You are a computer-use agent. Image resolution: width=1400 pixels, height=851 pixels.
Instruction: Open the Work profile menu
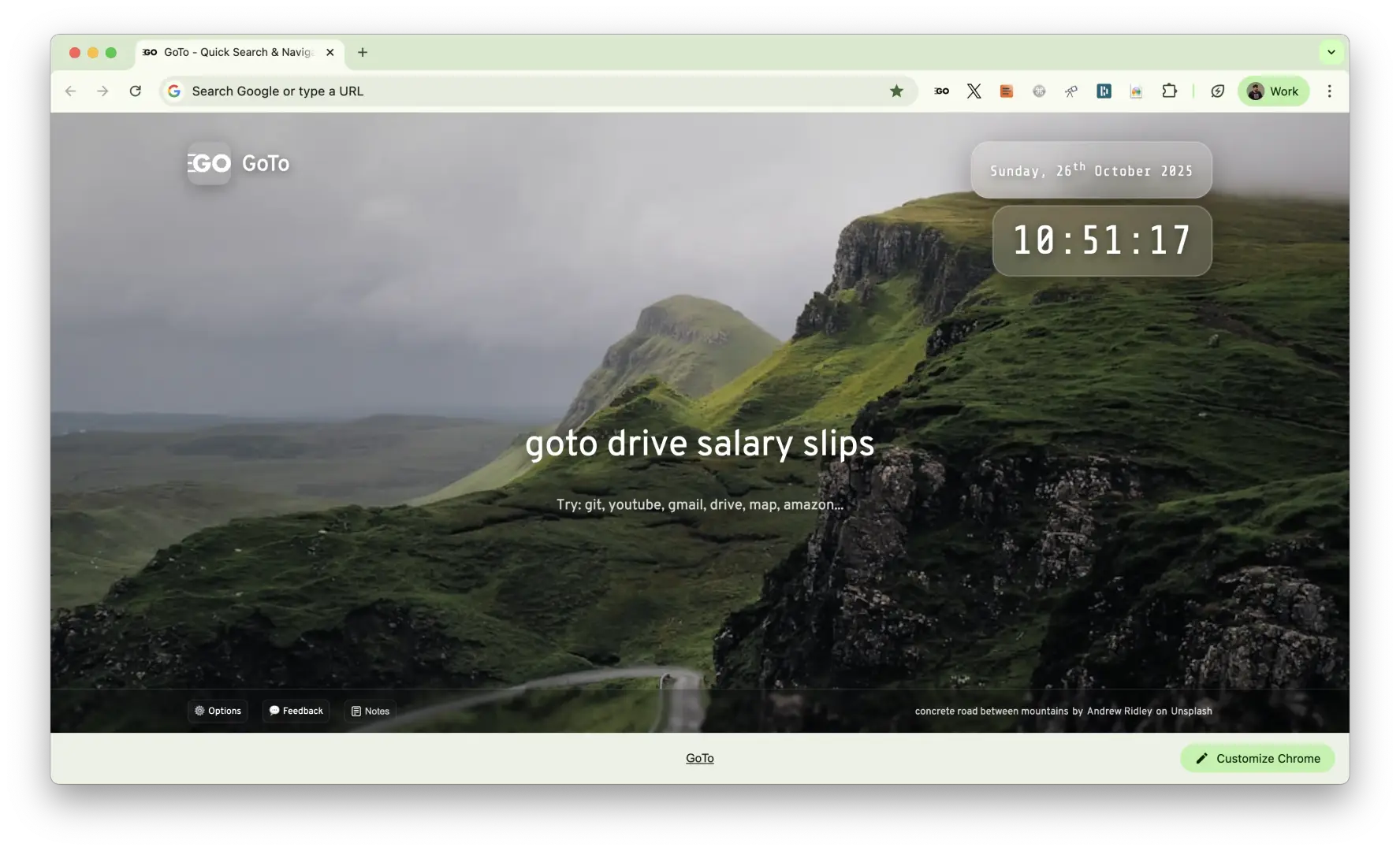1273,91
